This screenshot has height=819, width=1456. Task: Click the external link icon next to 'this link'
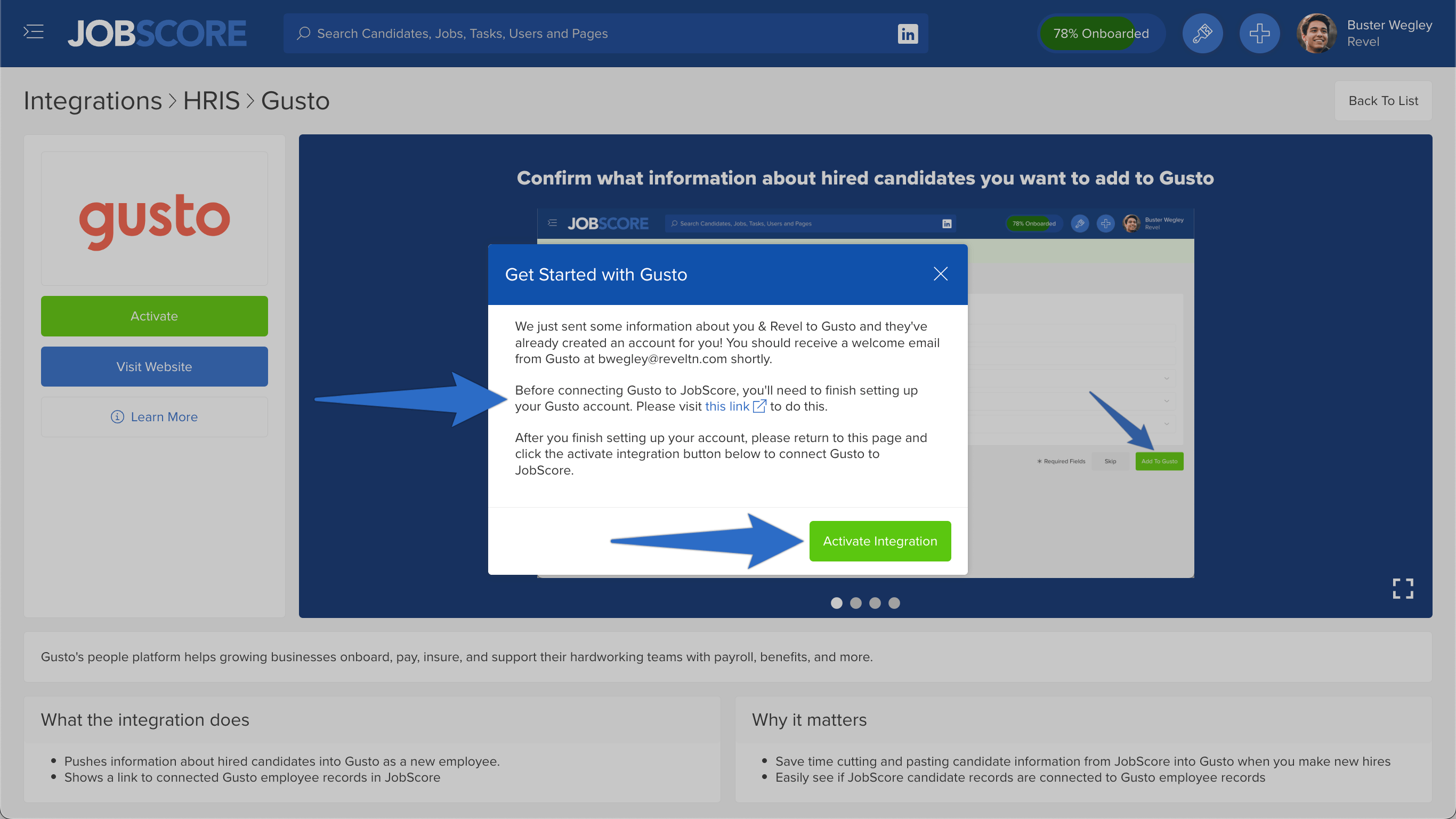(x=759, y=406)
